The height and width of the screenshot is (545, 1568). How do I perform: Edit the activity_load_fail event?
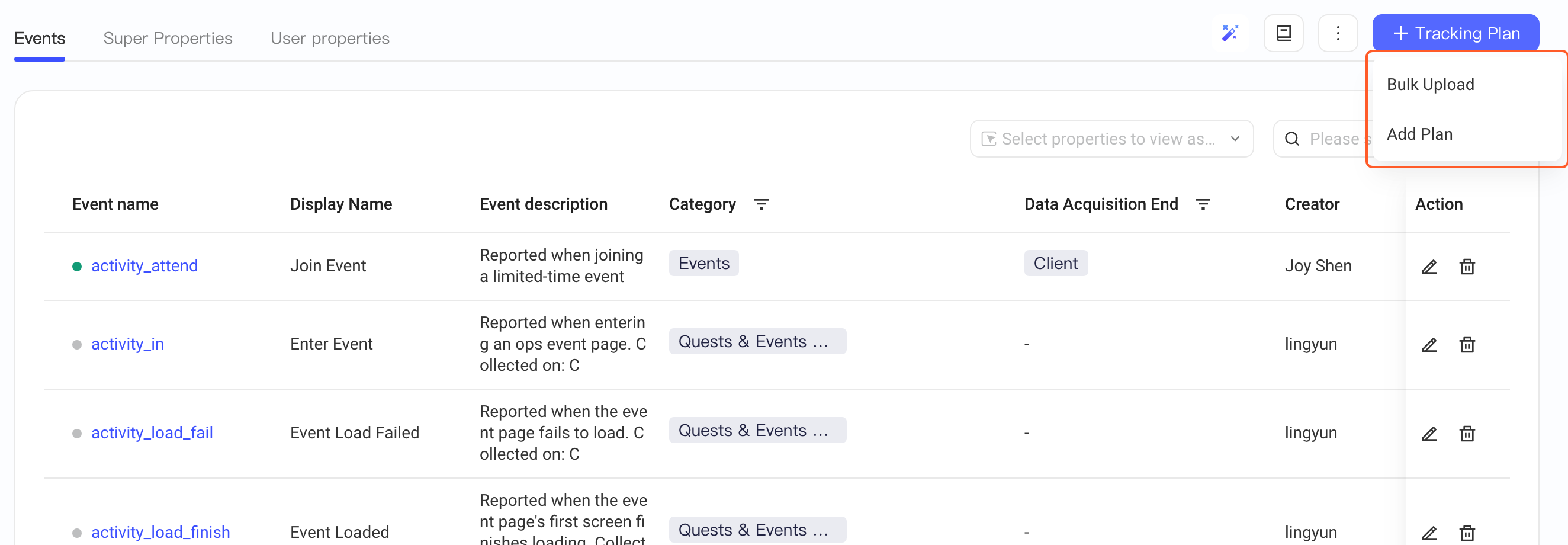(1429, 434)
